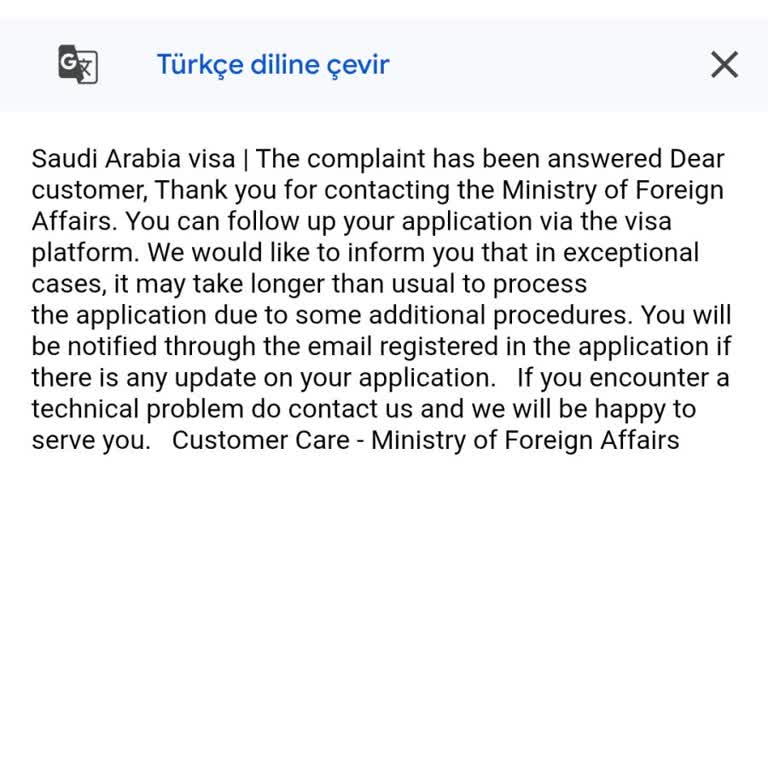
Task: Tap the "Customer Care" signature text
Action: click(x=262, y=440)
